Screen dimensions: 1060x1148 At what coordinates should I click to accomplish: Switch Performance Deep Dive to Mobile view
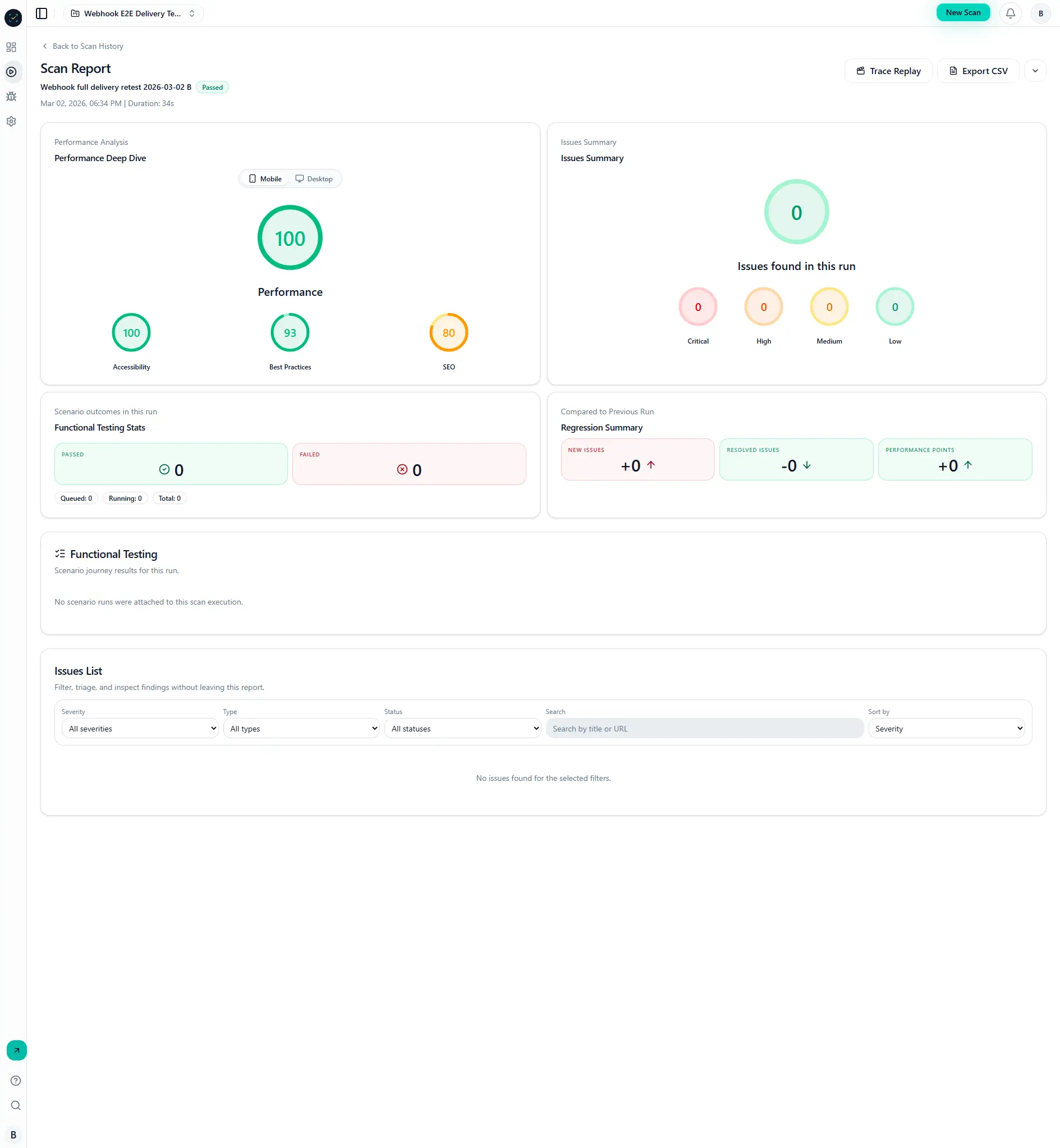[264, 179]
